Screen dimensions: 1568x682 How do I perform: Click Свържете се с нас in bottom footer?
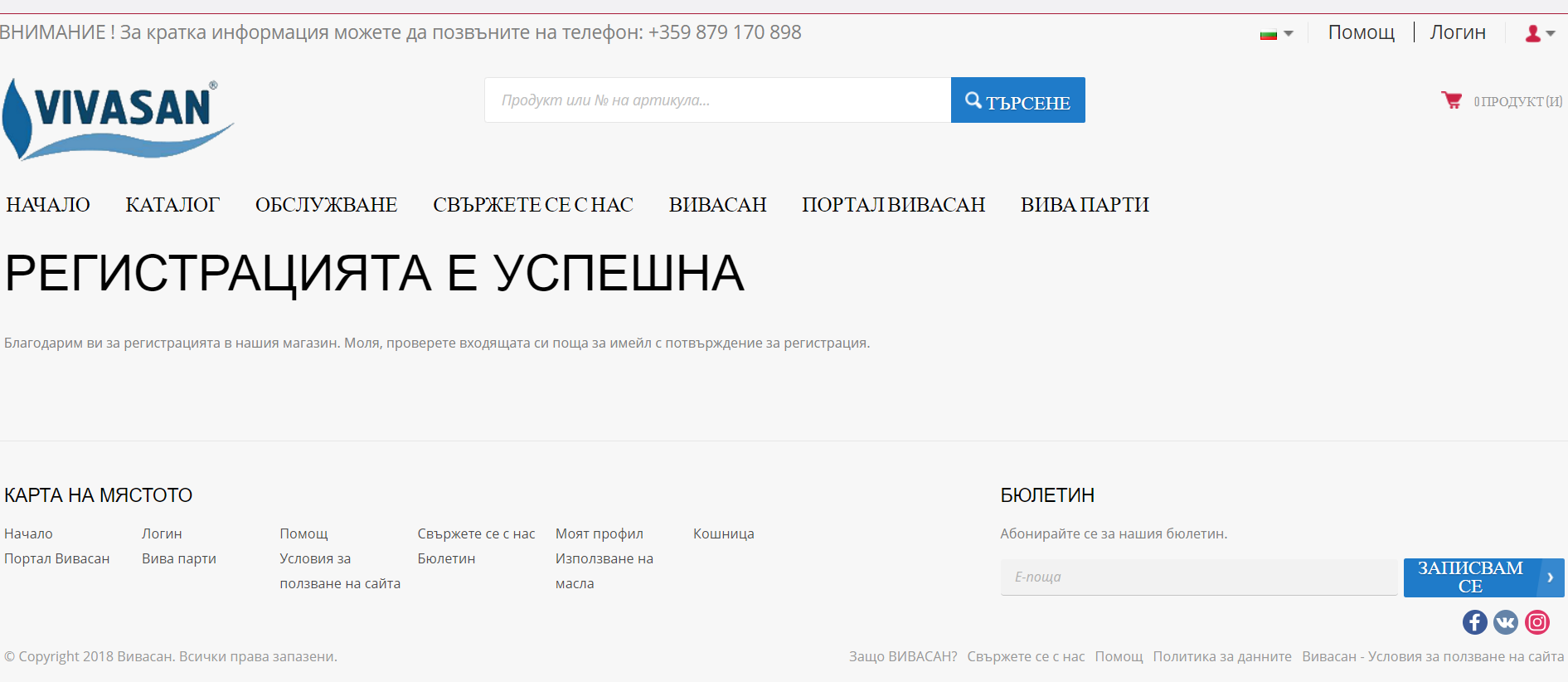tap(1026, 656)
